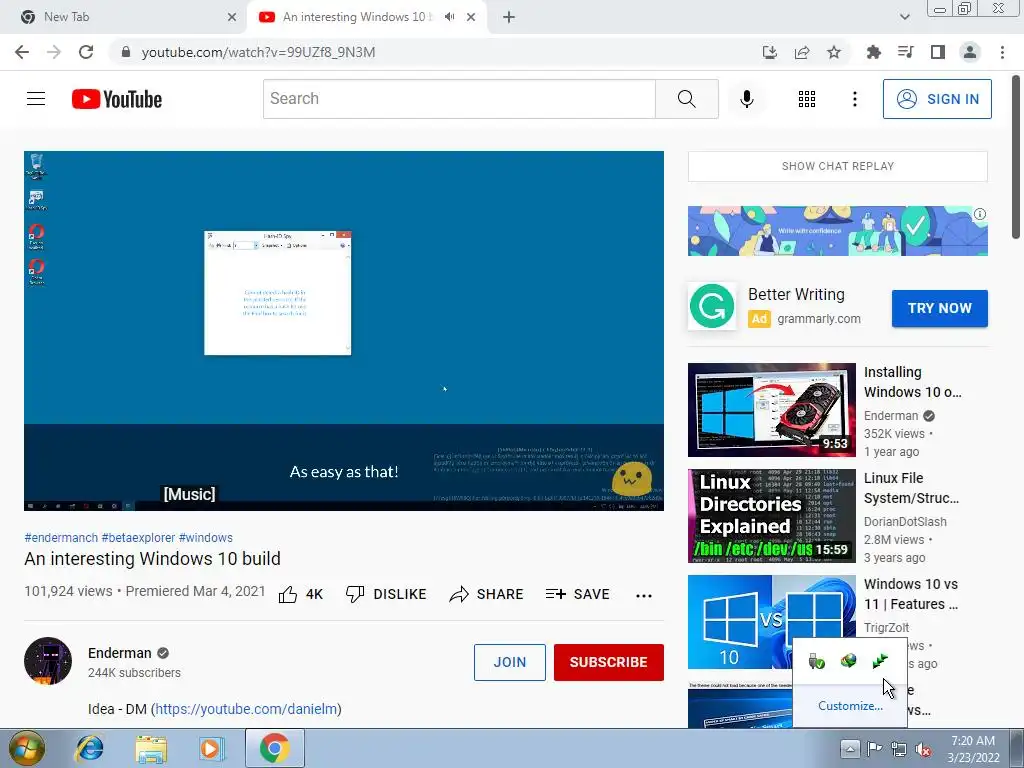Open Chrome tab search dropdown arrow
Viewport: 1024px width, 768px height.
(x=904, y=17)
